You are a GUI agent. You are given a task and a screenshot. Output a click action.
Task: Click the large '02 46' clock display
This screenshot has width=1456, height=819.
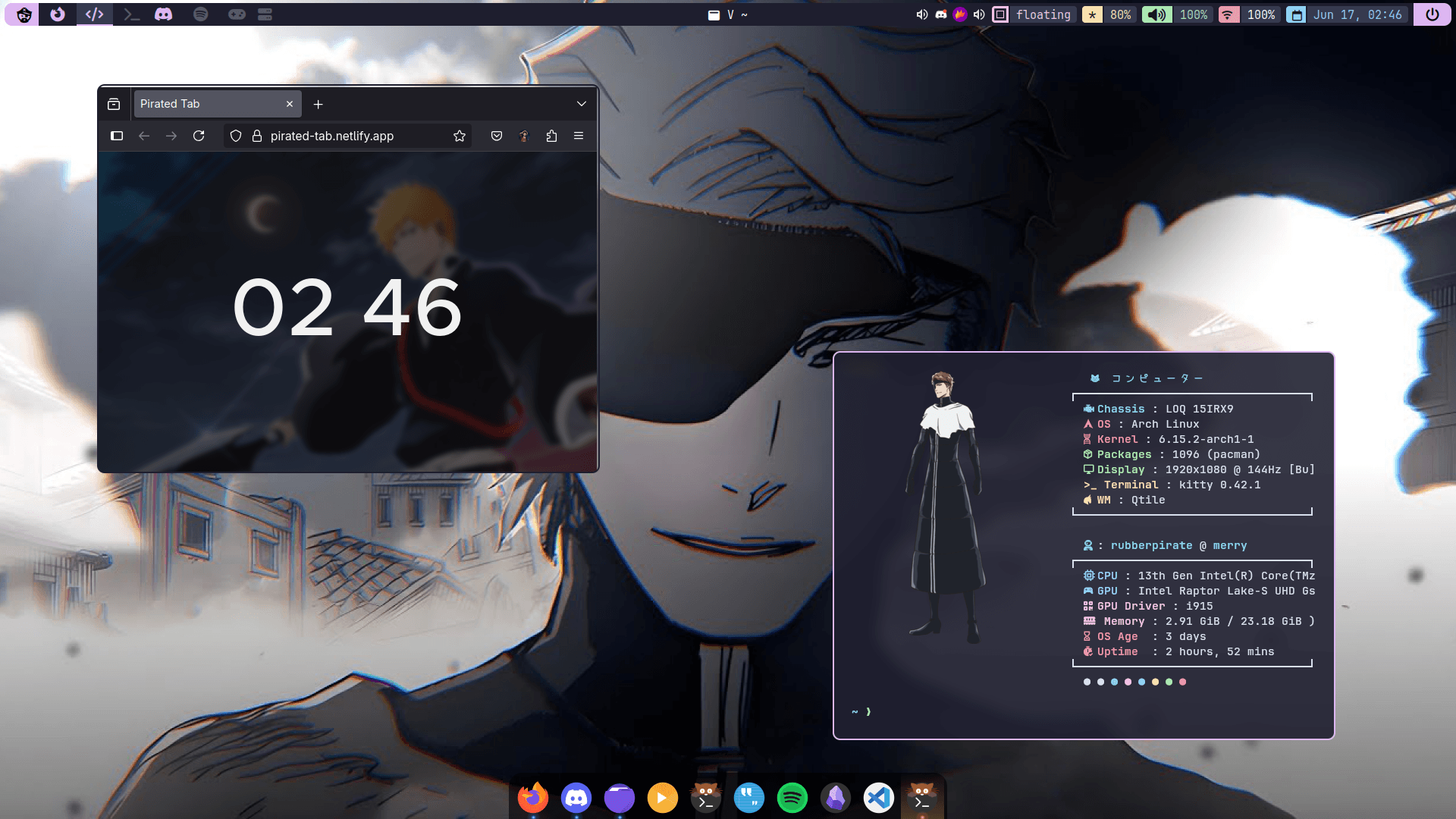click(347, 307)
